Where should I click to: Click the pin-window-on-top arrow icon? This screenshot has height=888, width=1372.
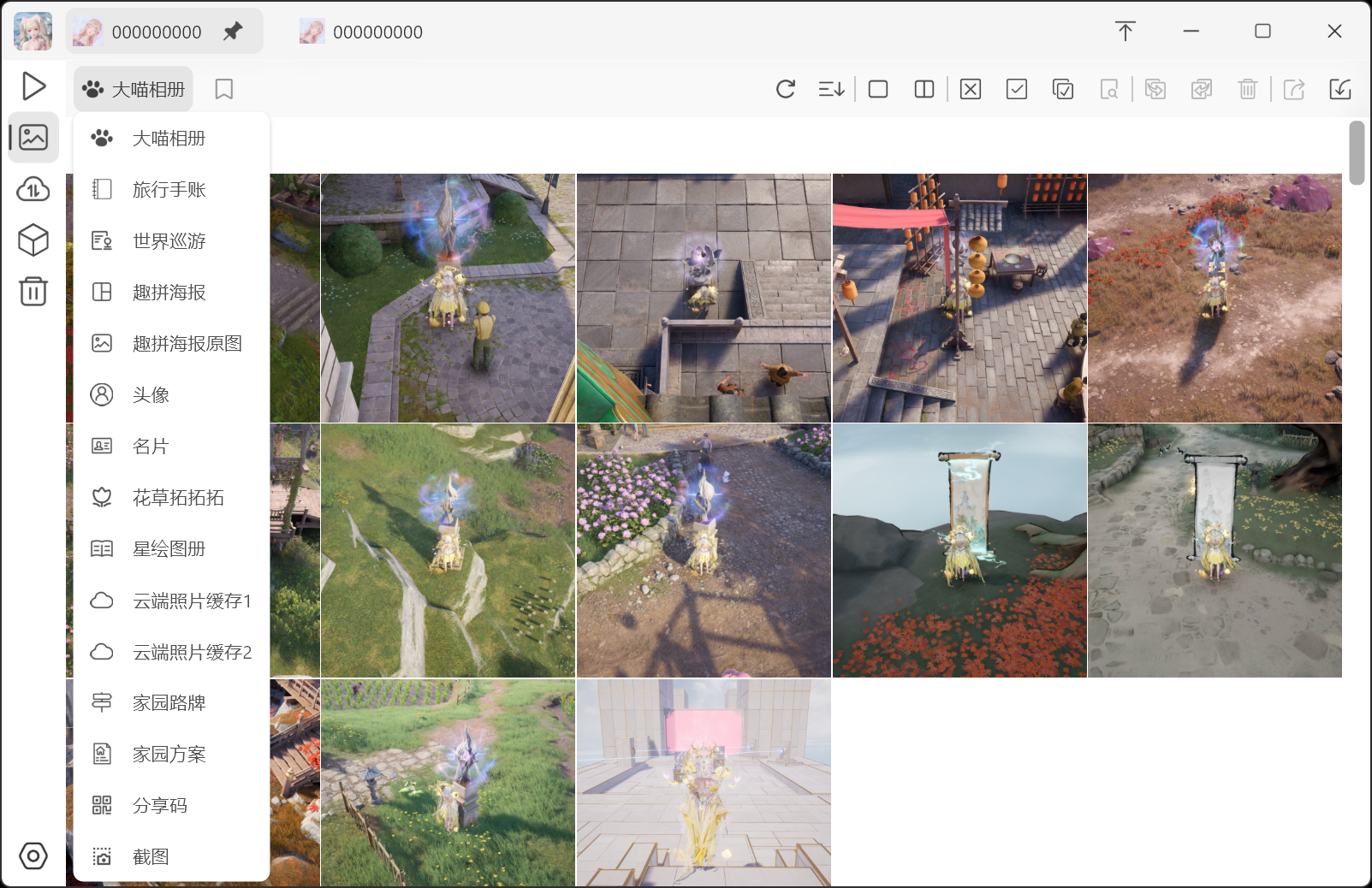click(x=1126, y=32)
